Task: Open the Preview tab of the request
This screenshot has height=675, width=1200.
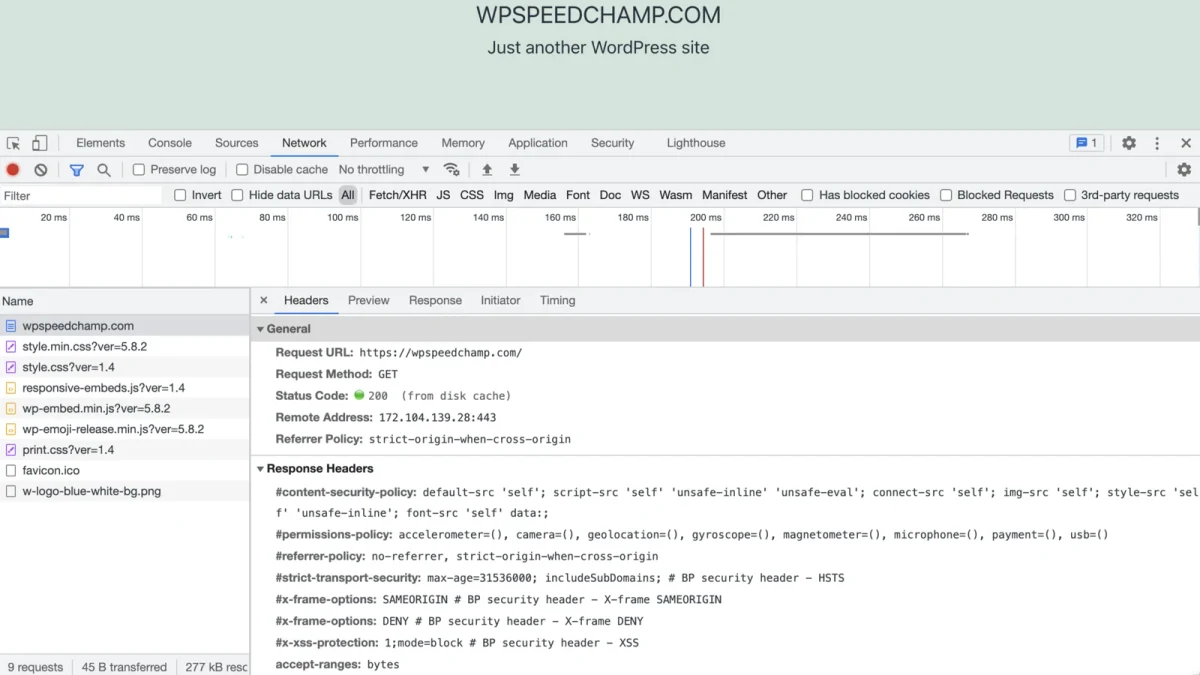Action: (x=369, y=300)
